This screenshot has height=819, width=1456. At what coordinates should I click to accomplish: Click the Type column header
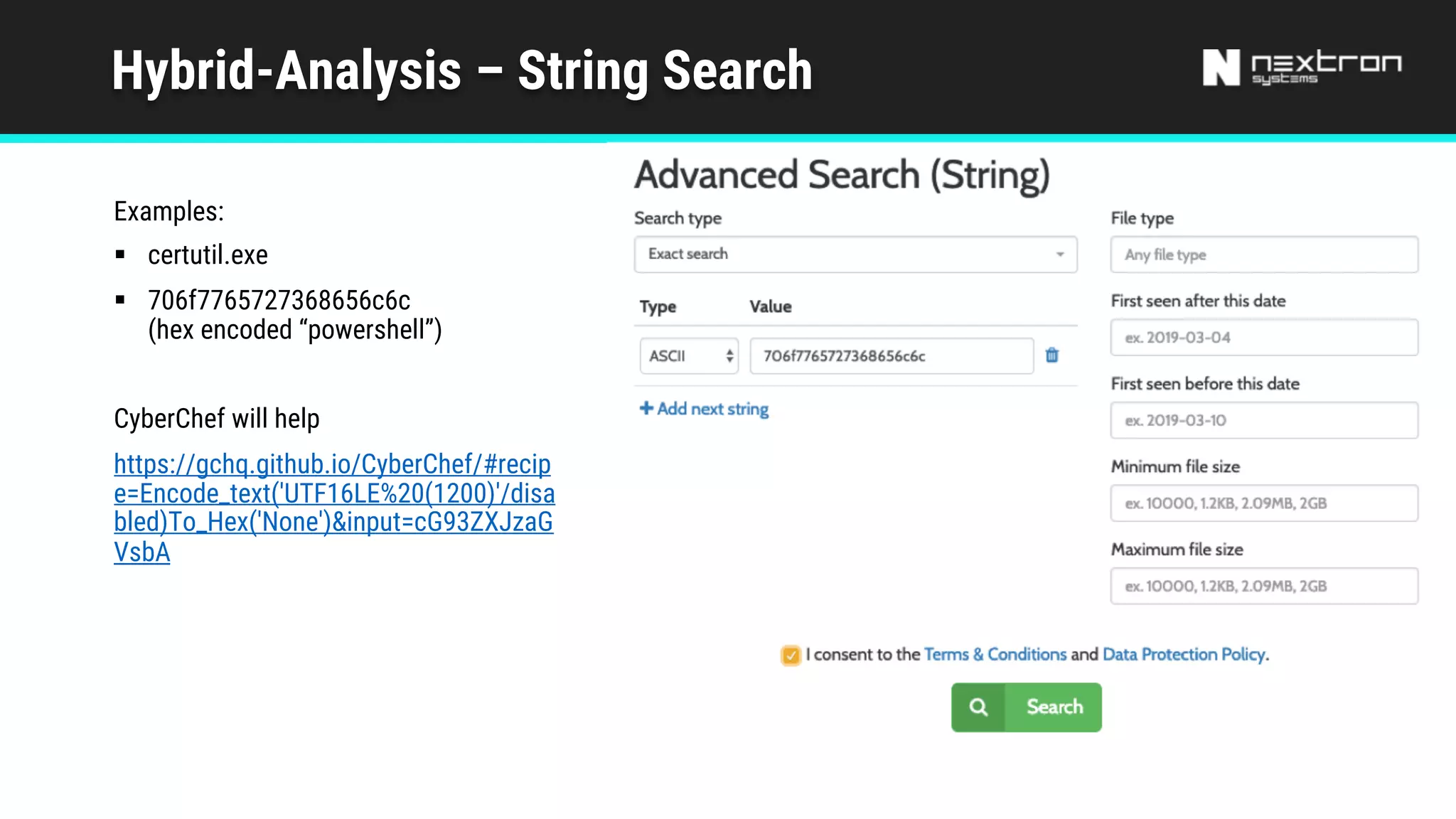pyautogui.click(x=658, y=307)
